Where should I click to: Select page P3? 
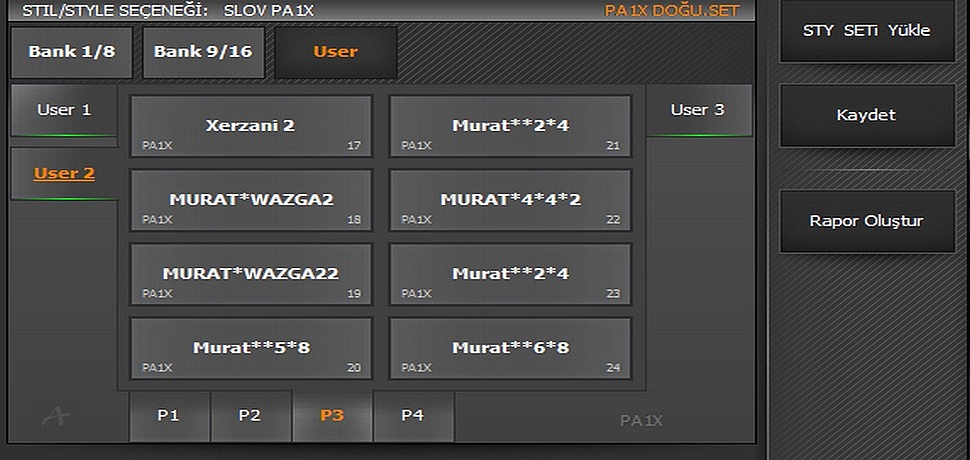332,416
